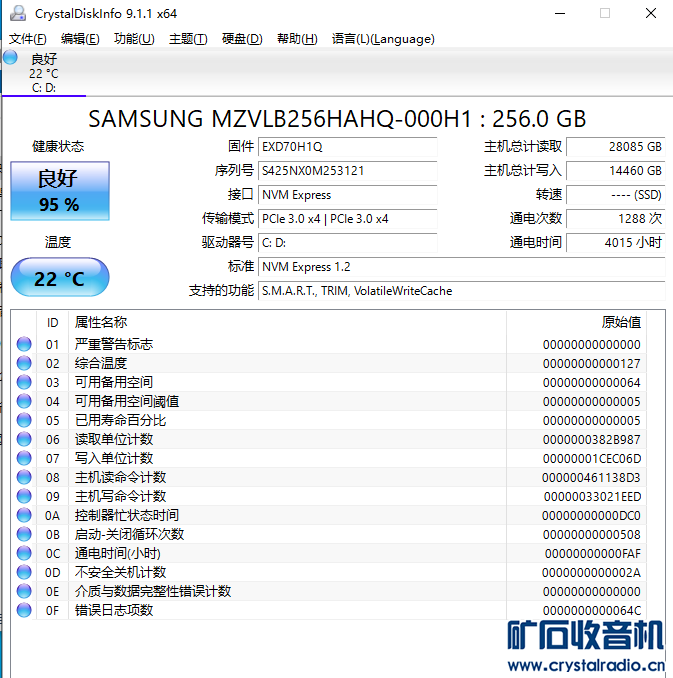Click the status orb for row 0D 不安全关机计数
This screenshot has width=673, height=678.
[x=24, y=572]
